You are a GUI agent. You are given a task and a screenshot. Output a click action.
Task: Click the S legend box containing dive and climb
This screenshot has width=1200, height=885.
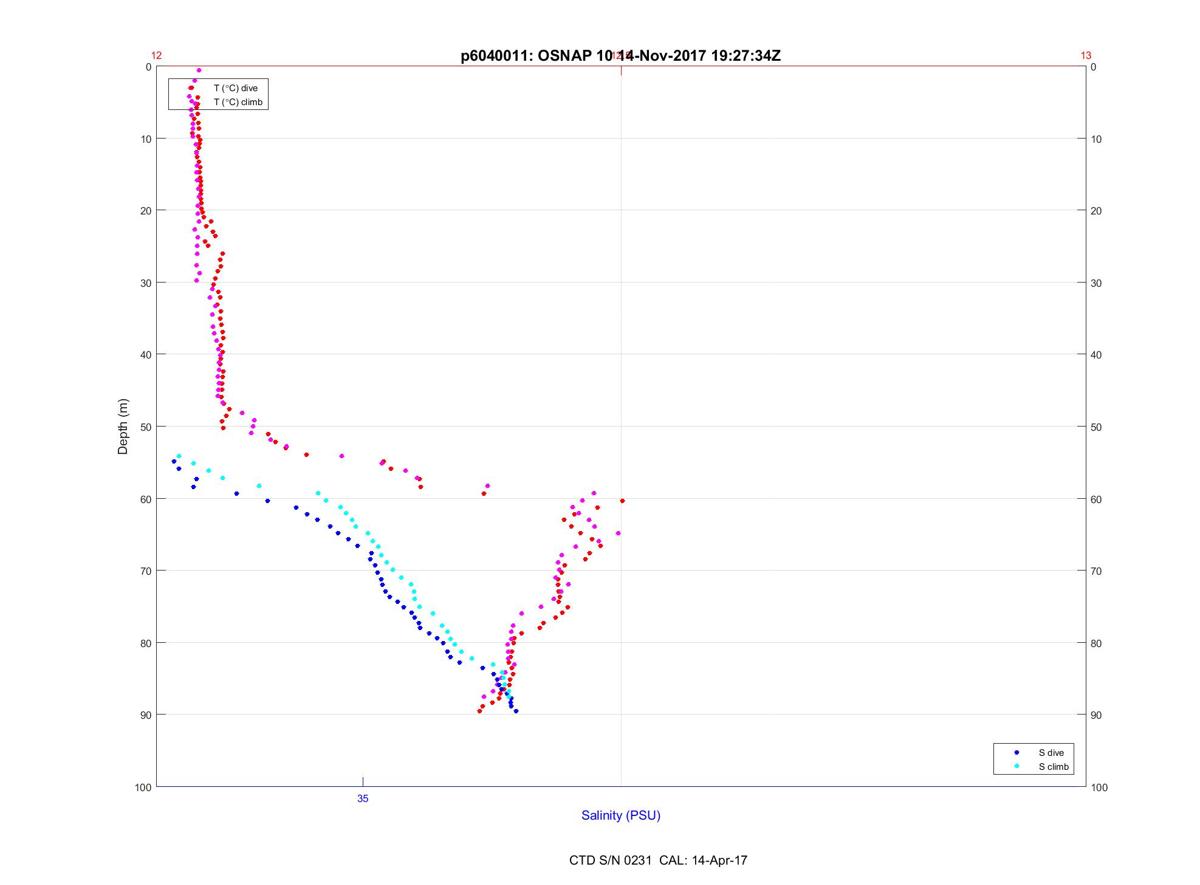click(x=1034, y=759)
